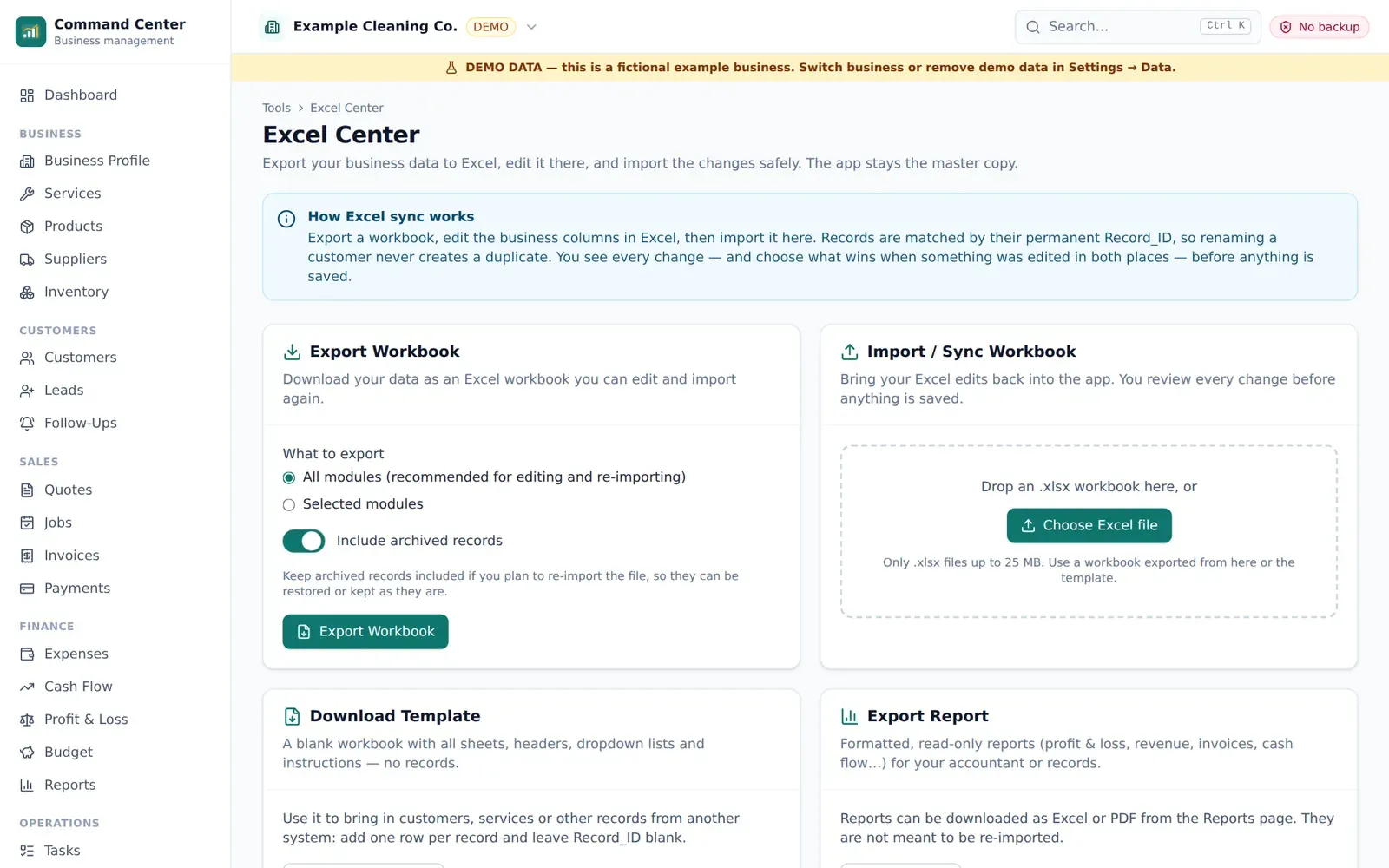Screen dimensions: 1389x868
Task: Click the Tools breadcrumb link
Action: pyautogui.click(x=277, y=108)
